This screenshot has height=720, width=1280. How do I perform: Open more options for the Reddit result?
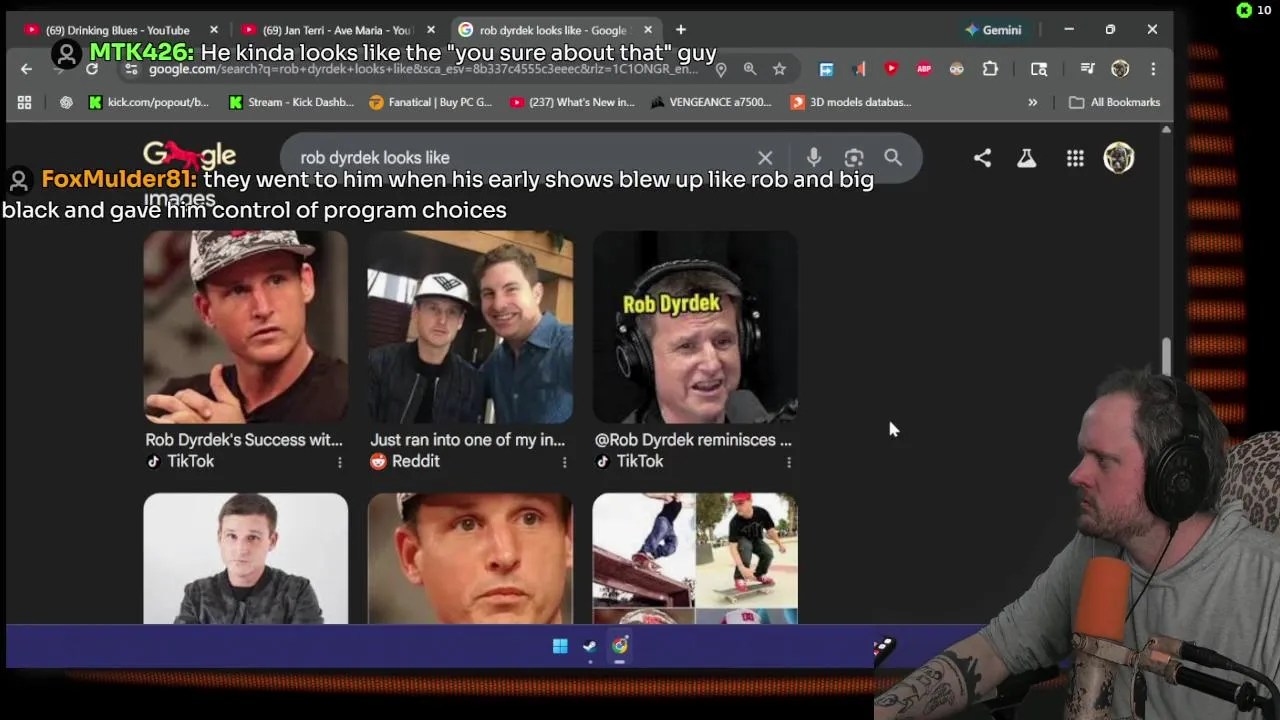[565, 462]
